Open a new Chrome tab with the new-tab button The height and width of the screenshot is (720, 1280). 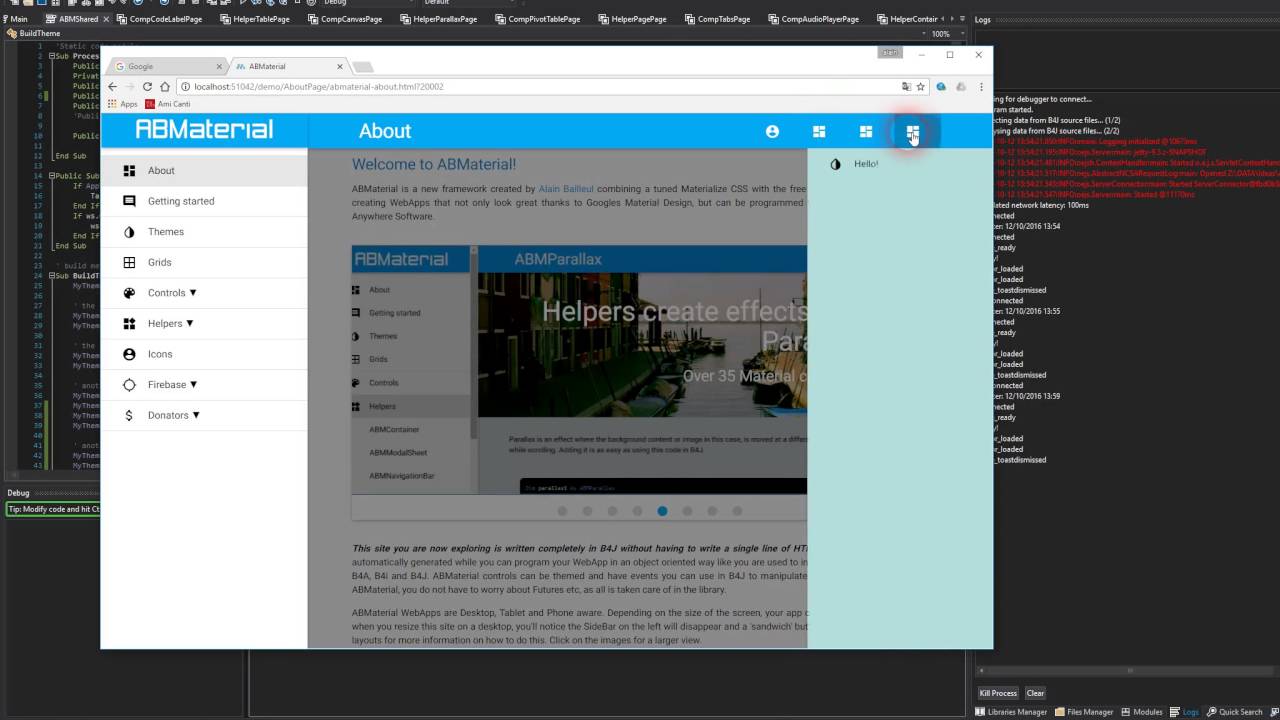coord(362,67)
